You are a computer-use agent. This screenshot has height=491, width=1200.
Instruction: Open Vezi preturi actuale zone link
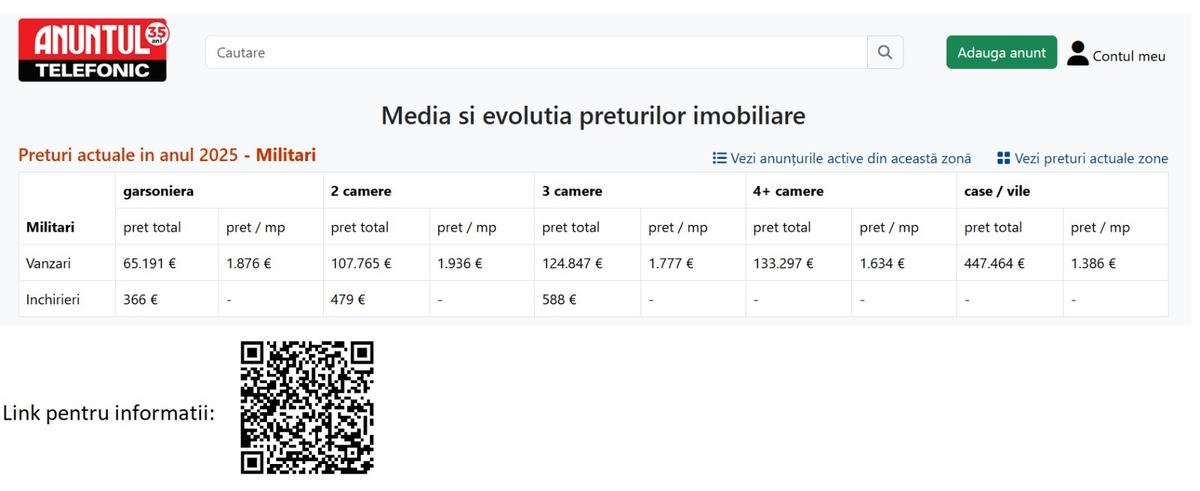coord(1091,158)
